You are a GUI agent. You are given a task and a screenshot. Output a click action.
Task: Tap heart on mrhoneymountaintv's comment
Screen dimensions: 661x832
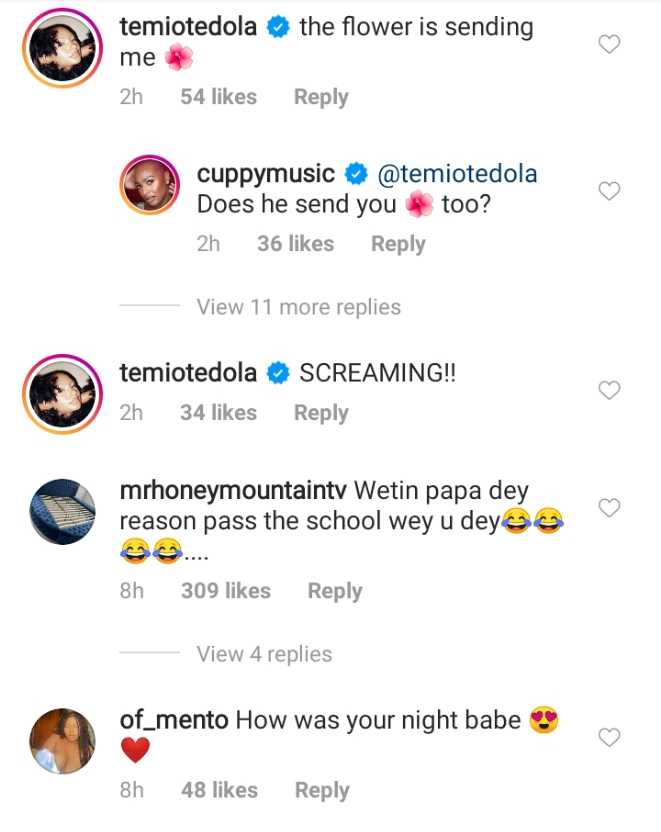(x=609, y=509)
